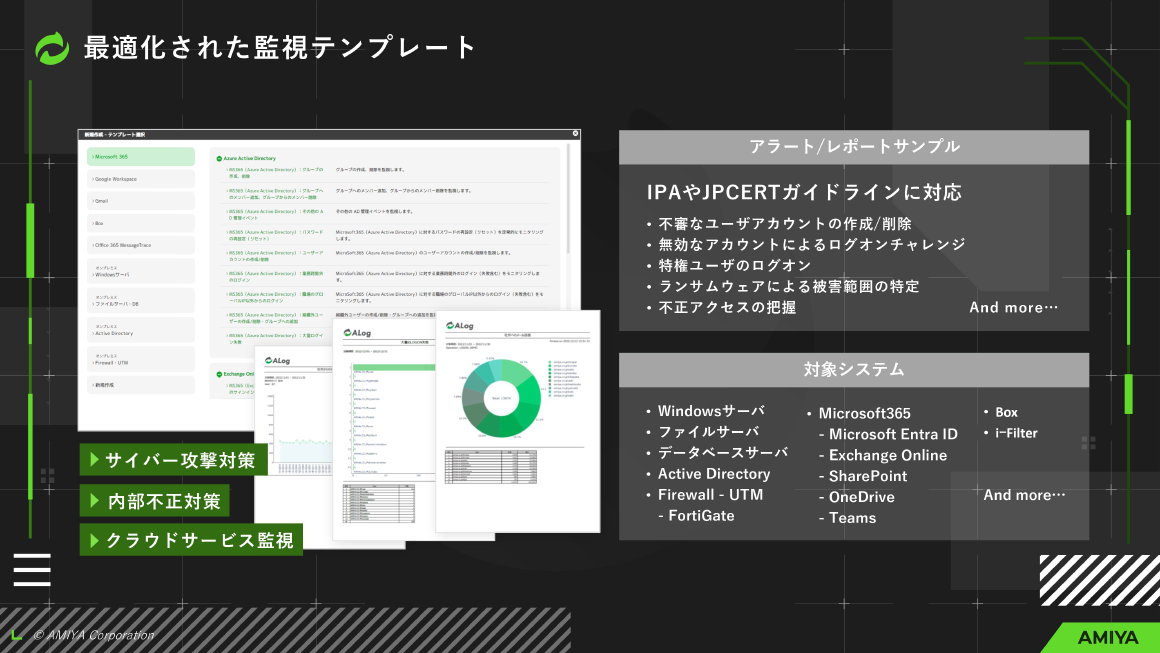Click the ALog logo on the left report thumbnail
The image size is (1160, 653).
276,360
